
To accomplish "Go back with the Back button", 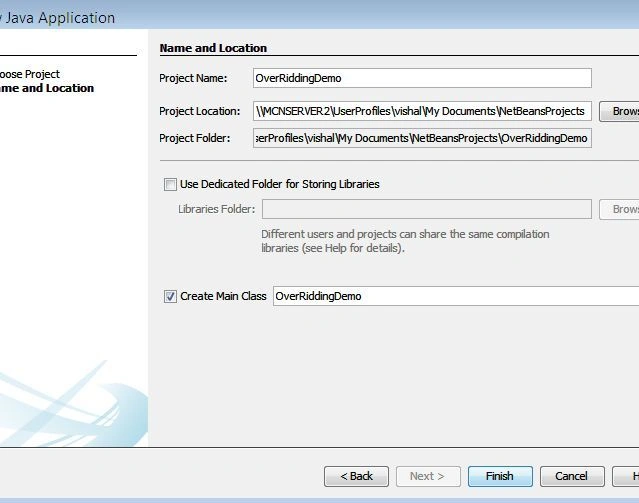I will [x=356, y=476].
